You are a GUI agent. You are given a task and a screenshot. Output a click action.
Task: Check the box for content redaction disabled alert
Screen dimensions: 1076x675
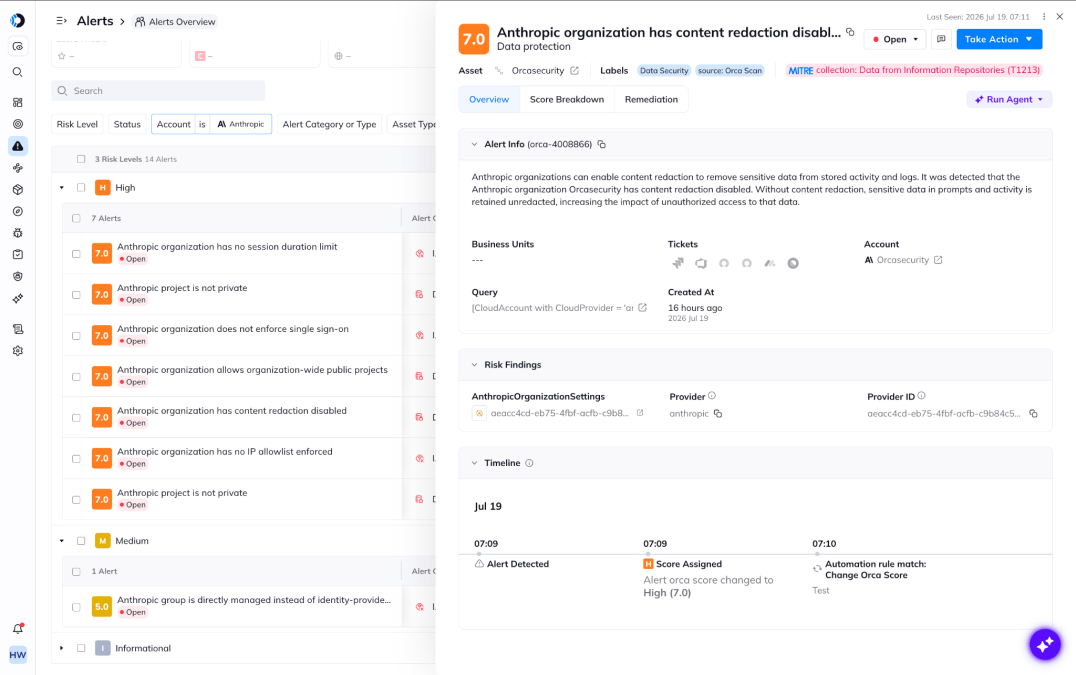76,418
